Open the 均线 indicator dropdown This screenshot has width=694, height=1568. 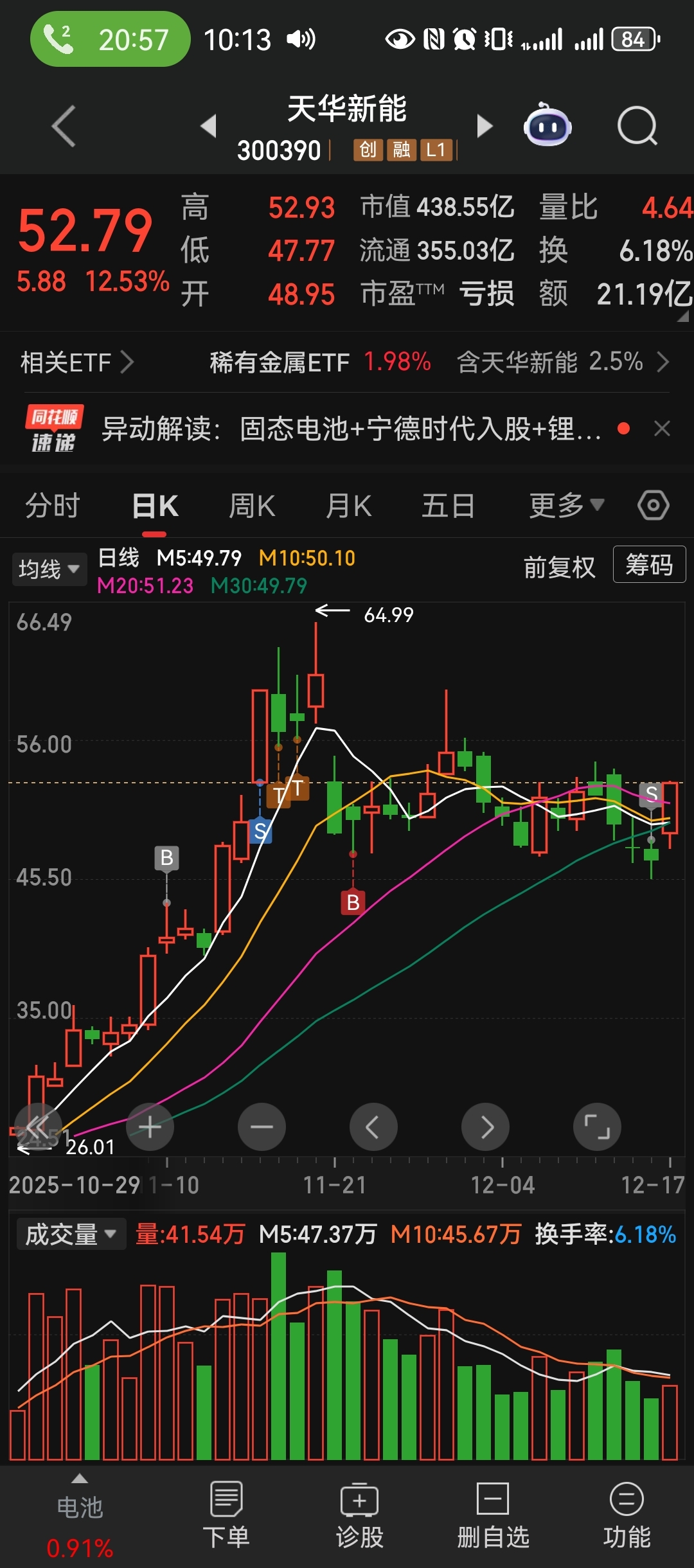[x=49, y=569]
